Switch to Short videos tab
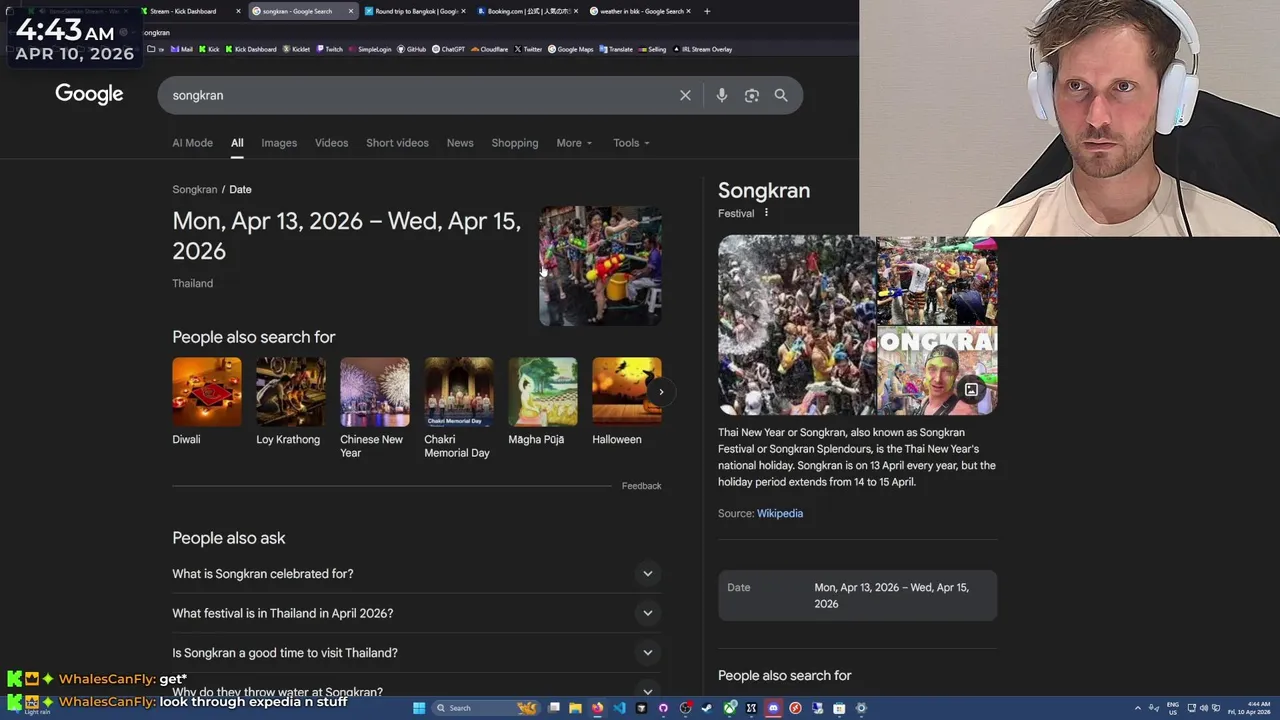Image resolution: width=1280 pixels, height=720 pixels. (x=397, y=143)
